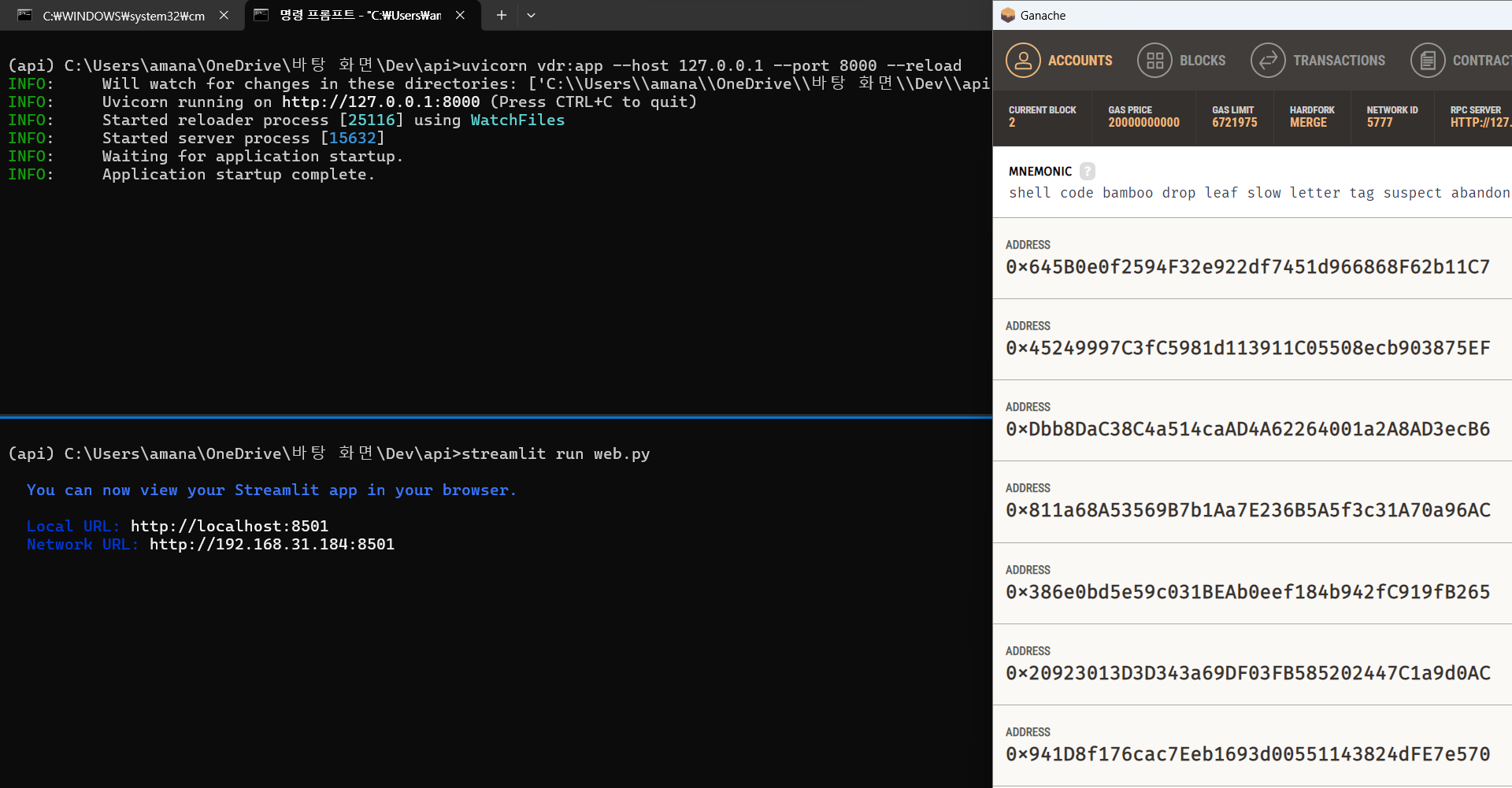Click the MNEMONIC label in Ganache
The width and height of the screenshot is (1512, 788).
click(1040, 172)
